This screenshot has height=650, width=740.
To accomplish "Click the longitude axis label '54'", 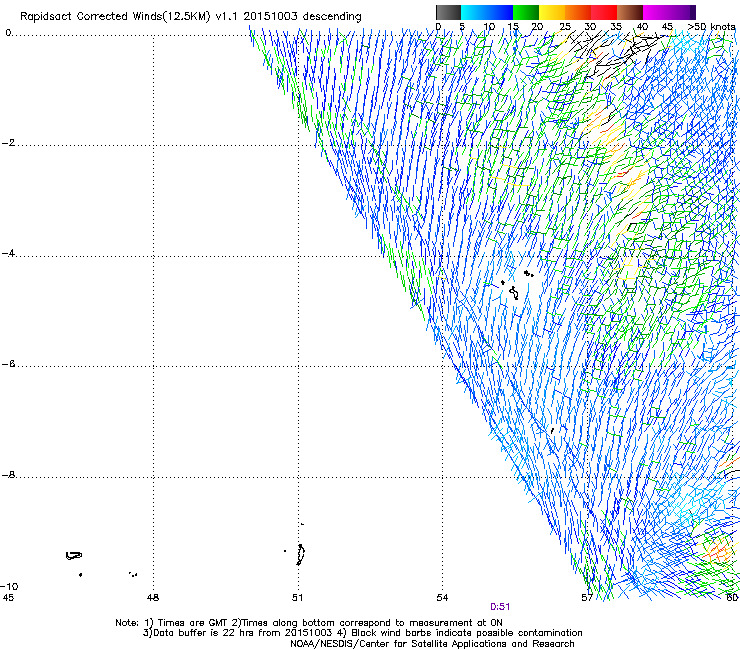I will coord(442,598).
